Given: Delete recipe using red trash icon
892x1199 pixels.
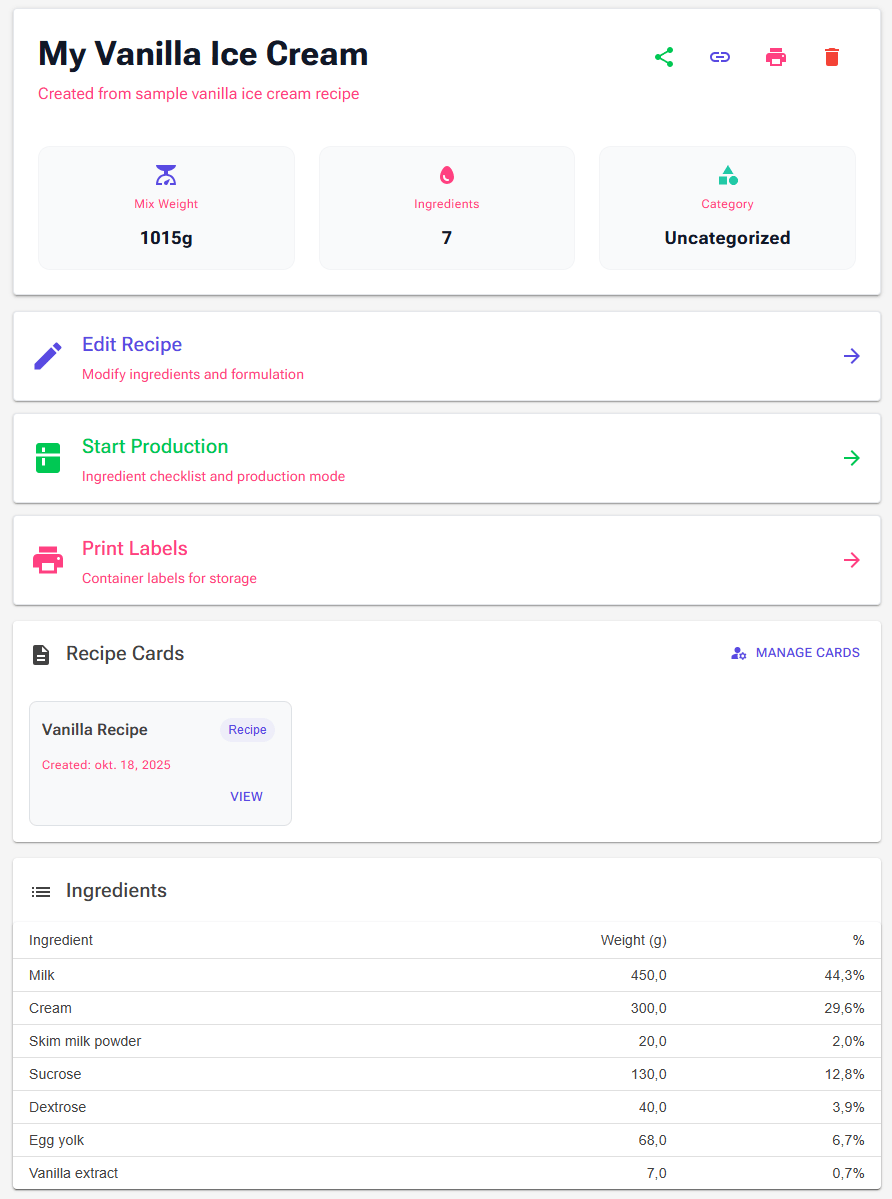Looking at the screenshot, I should tap(832, 57).
